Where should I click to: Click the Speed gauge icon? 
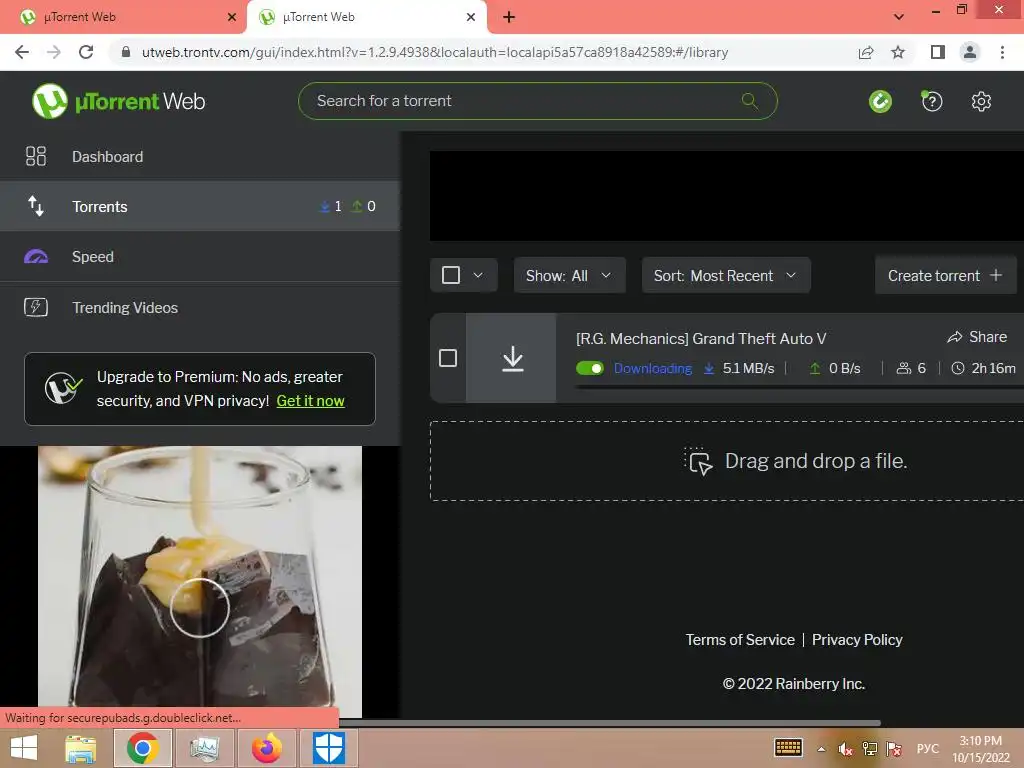[36, 257]
